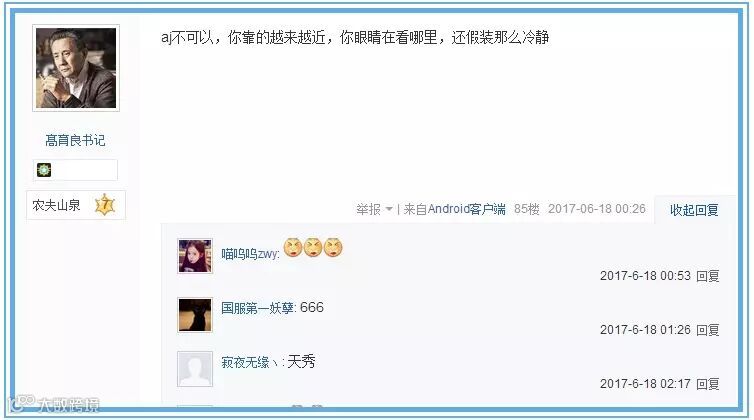The width and height of the screenshot is (754, 420).
Task: Open default avatar of 寂夜无缘丶
Action: click(195, 369)
